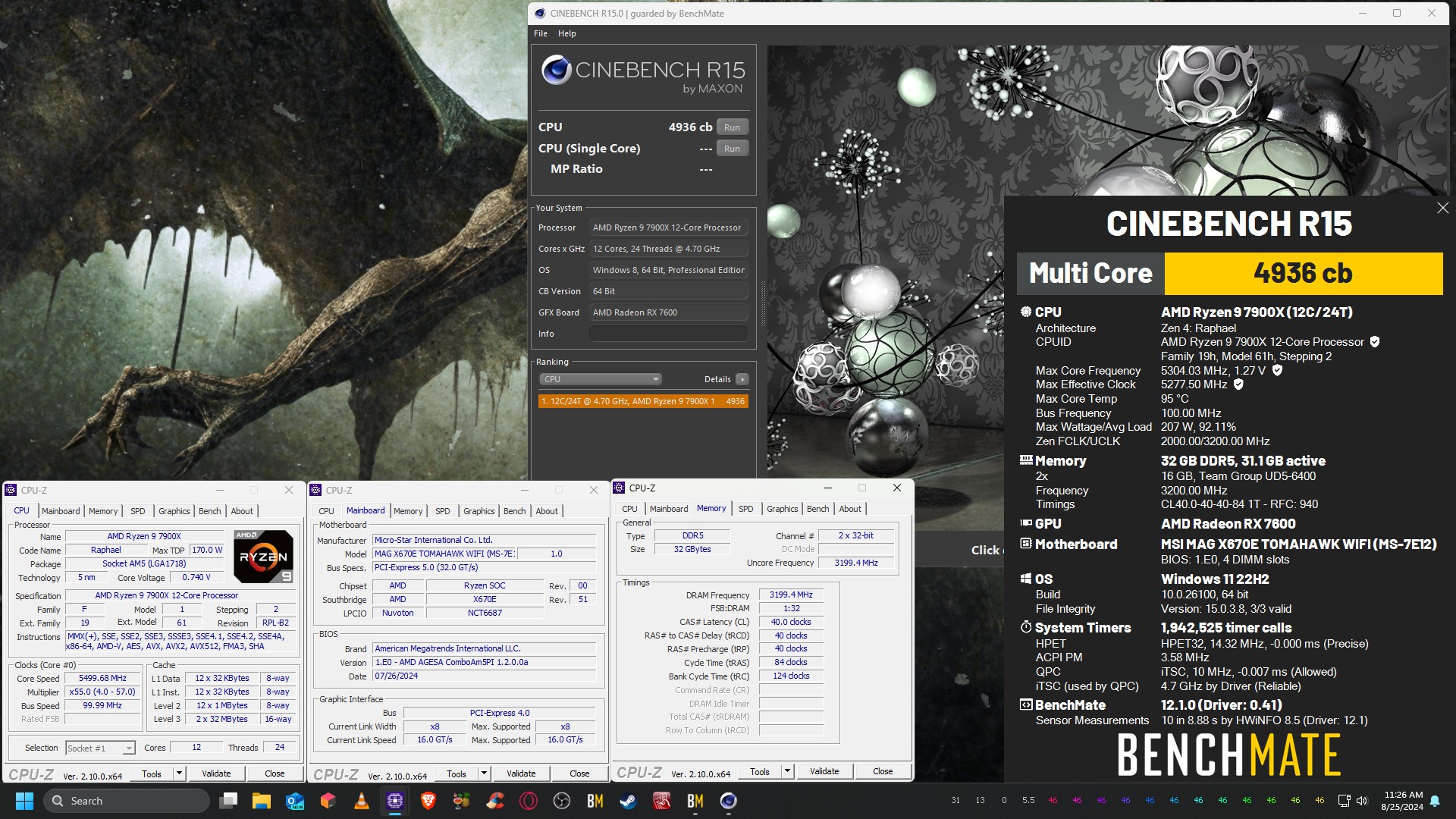The width and height of the screenshot is (1456, 819).
Task: Open the Graphics tab in the middle CPU-Z window
Action: [x=479, y=511]
